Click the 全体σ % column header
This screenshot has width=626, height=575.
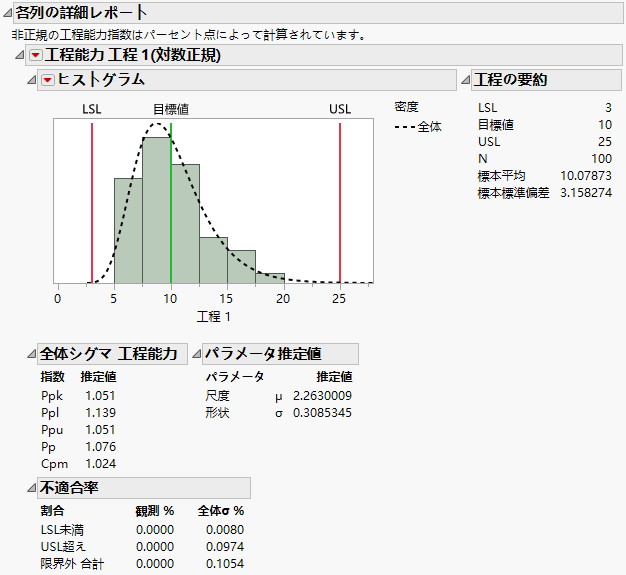221,511
